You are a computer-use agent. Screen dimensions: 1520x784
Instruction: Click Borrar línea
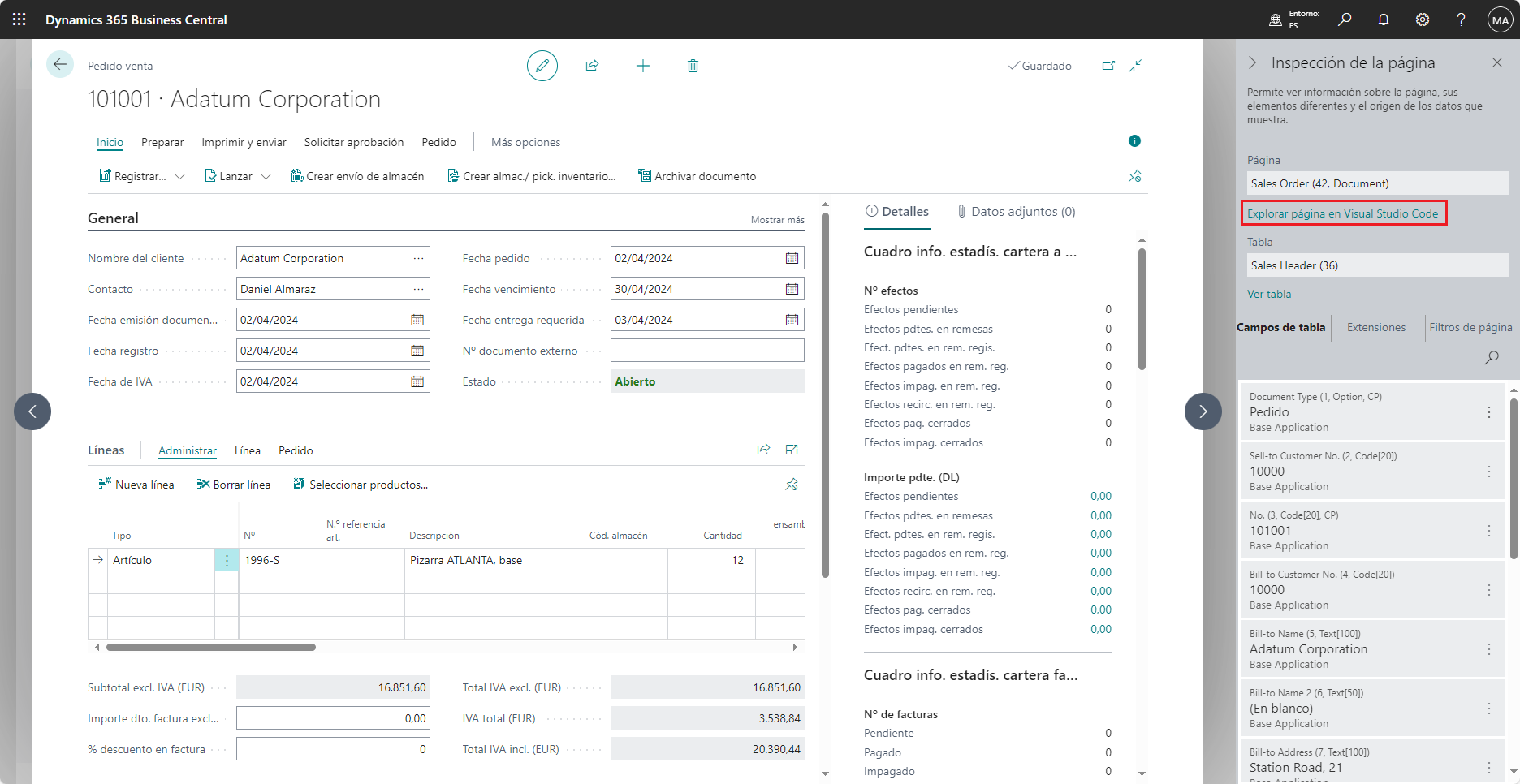tap(234, 485)
